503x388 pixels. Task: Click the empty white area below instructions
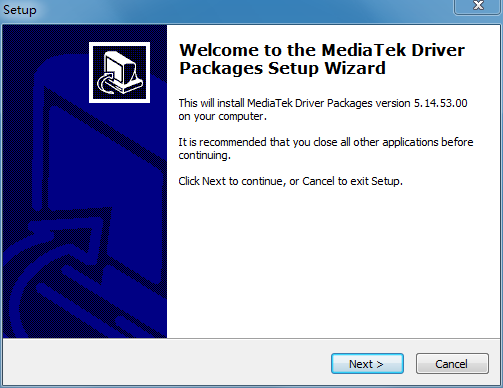[x=333, y=263]
